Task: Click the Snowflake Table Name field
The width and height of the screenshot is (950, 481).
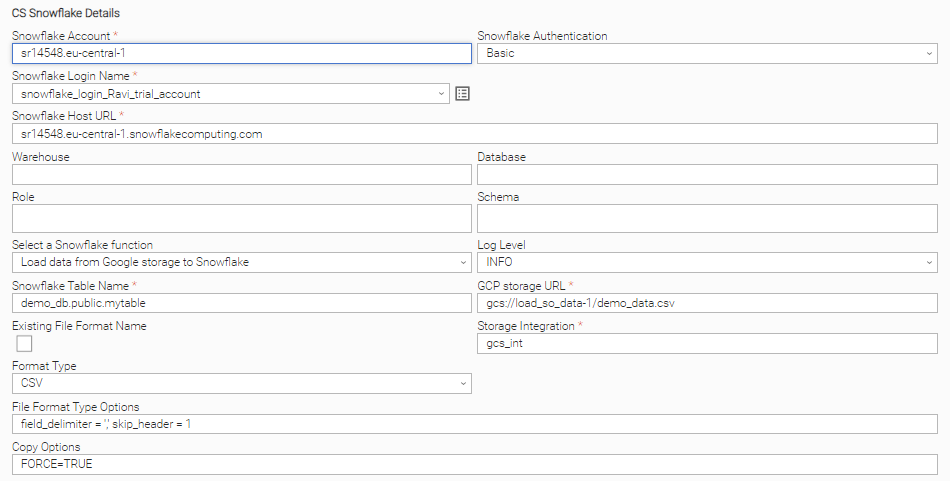Action: 242,303
